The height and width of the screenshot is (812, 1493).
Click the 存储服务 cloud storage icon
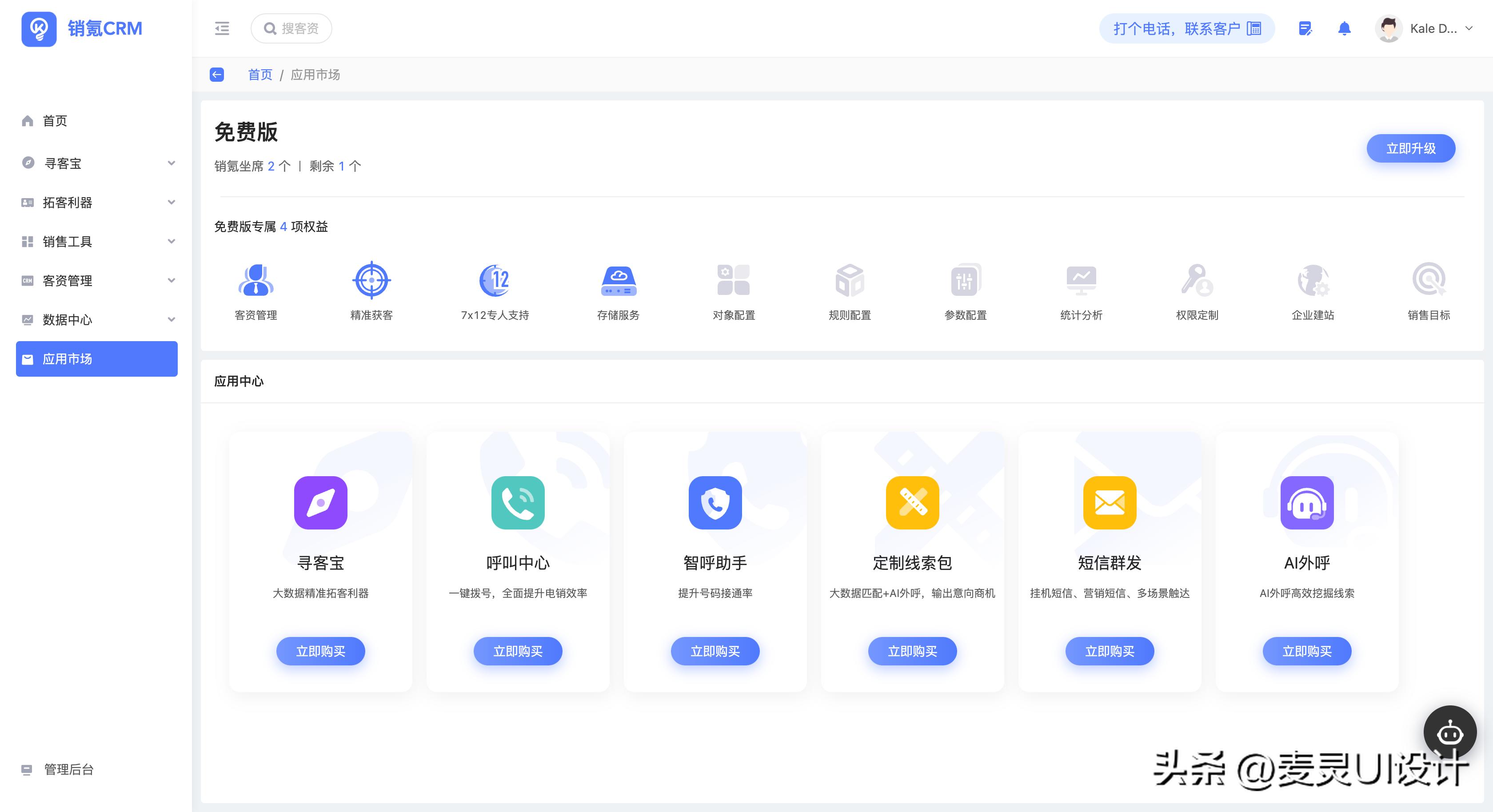coord(618,281)
